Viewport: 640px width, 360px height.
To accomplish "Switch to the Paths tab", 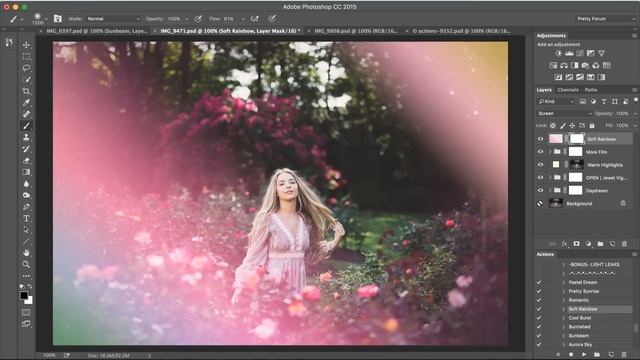I will tap(591, 90).
